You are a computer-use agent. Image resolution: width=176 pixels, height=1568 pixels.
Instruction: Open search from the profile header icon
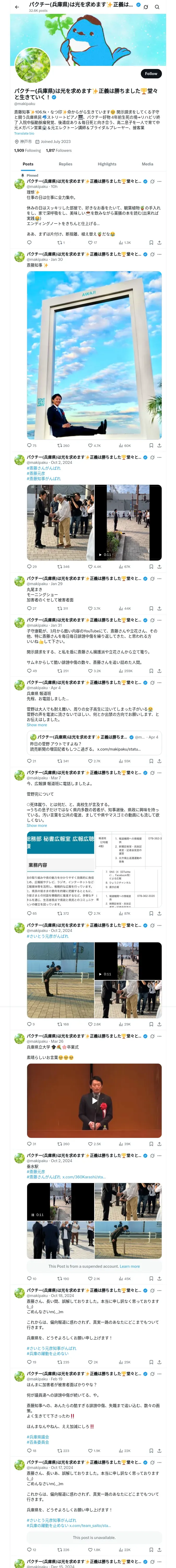(x=157, y=7)
